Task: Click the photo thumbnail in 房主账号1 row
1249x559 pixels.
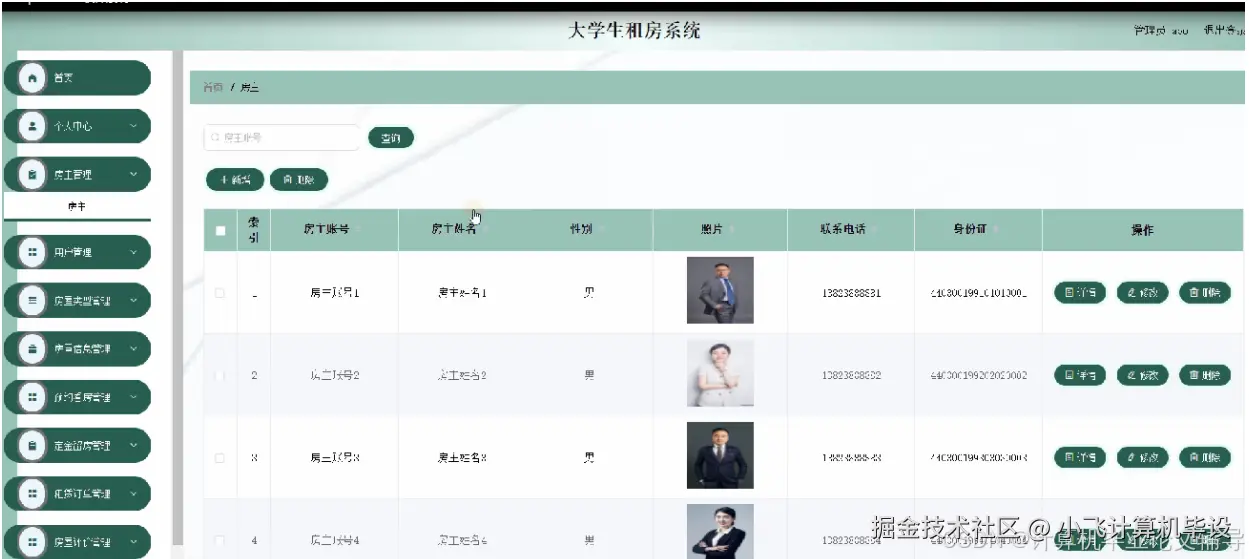Action: [x=720, y=290]
